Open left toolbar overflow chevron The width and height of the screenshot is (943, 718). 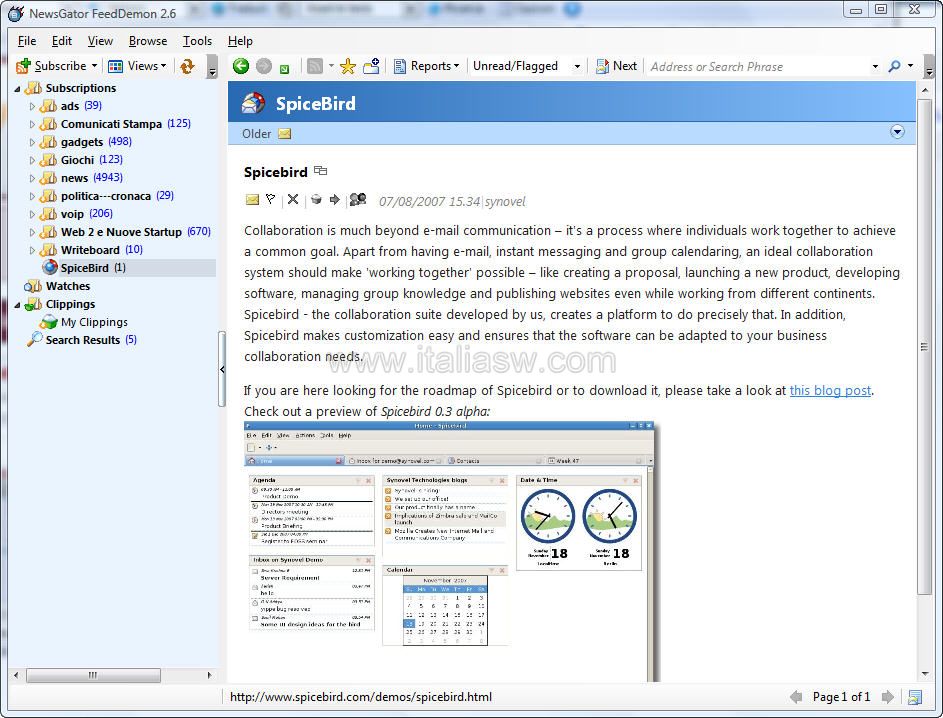click(x=212, y=67)
